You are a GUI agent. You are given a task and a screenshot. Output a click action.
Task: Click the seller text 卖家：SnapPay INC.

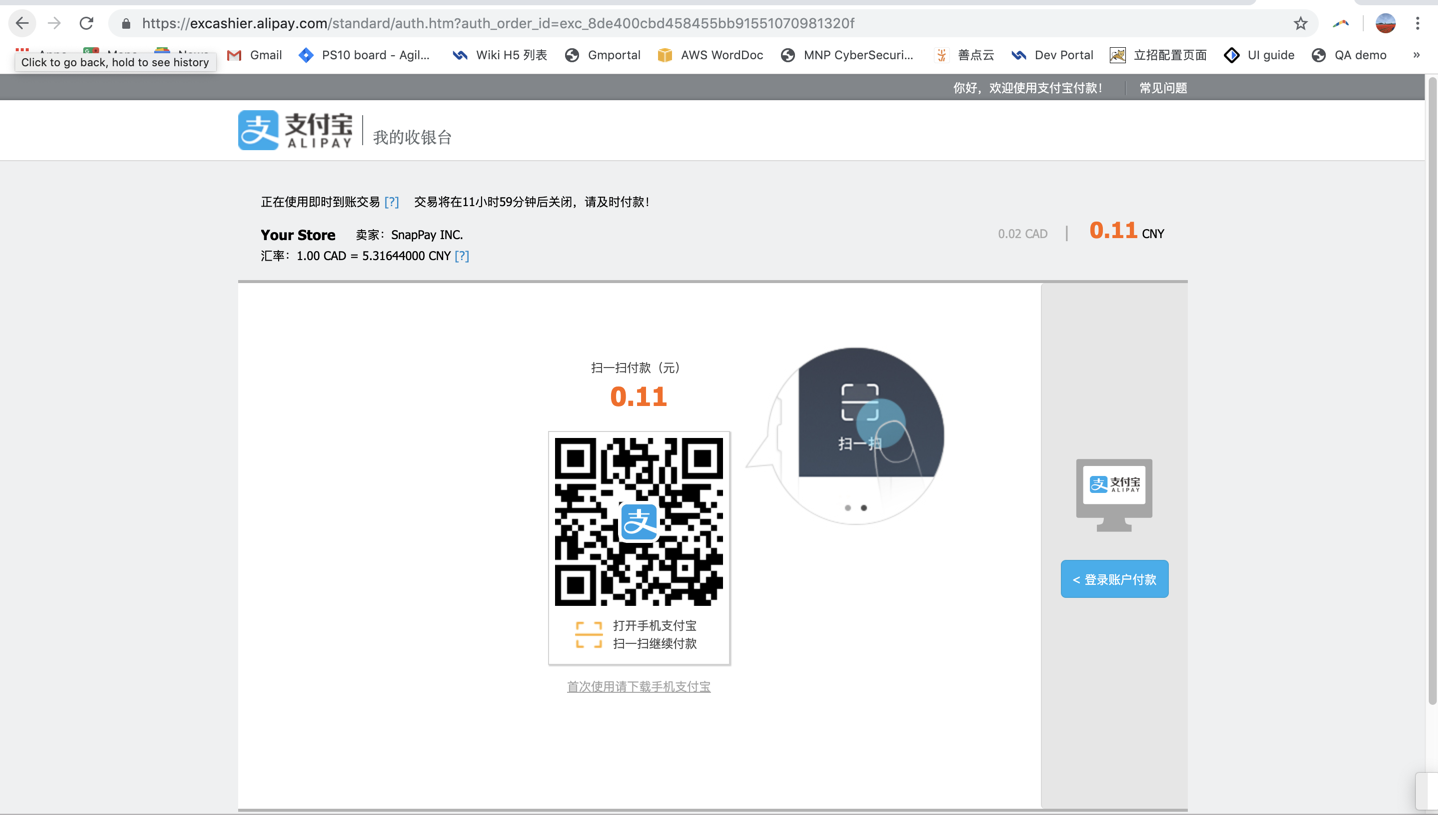coord(409,235)
